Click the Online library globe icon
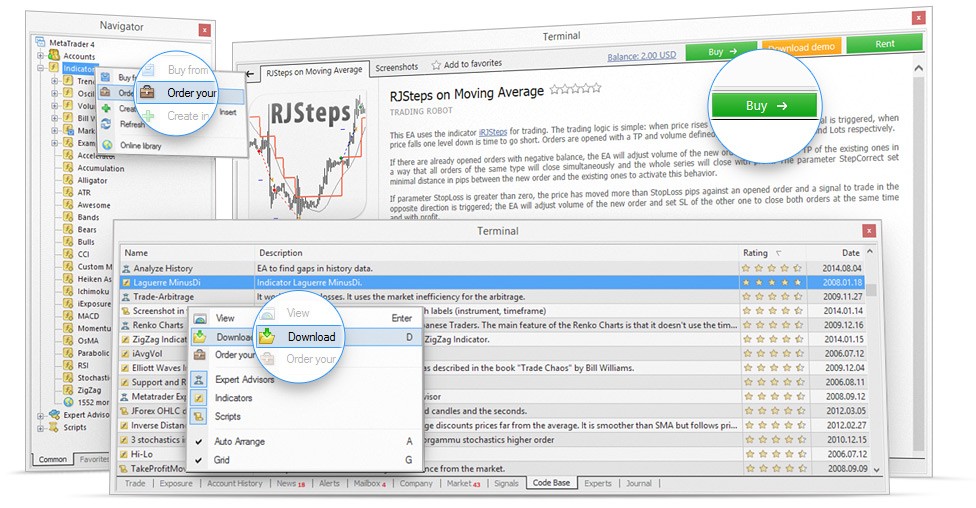This screenshot has width=976, height=508. [106, 146]
